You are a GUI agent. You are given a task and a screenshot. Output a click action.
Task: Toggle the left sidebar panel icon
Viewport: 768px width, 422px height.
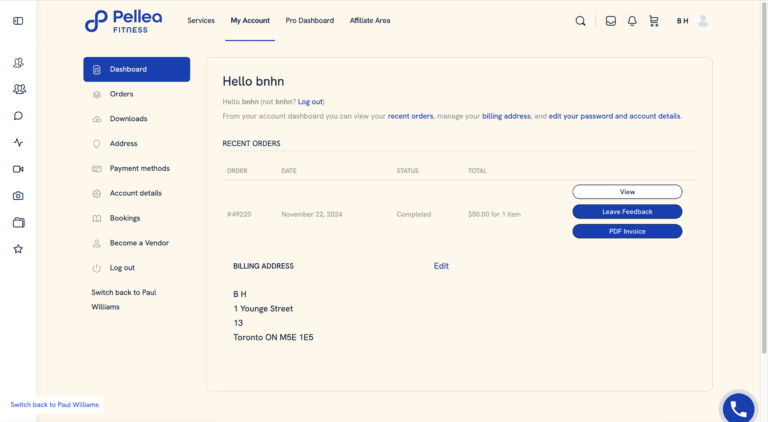pyautogui.click(x=18, y=21)
